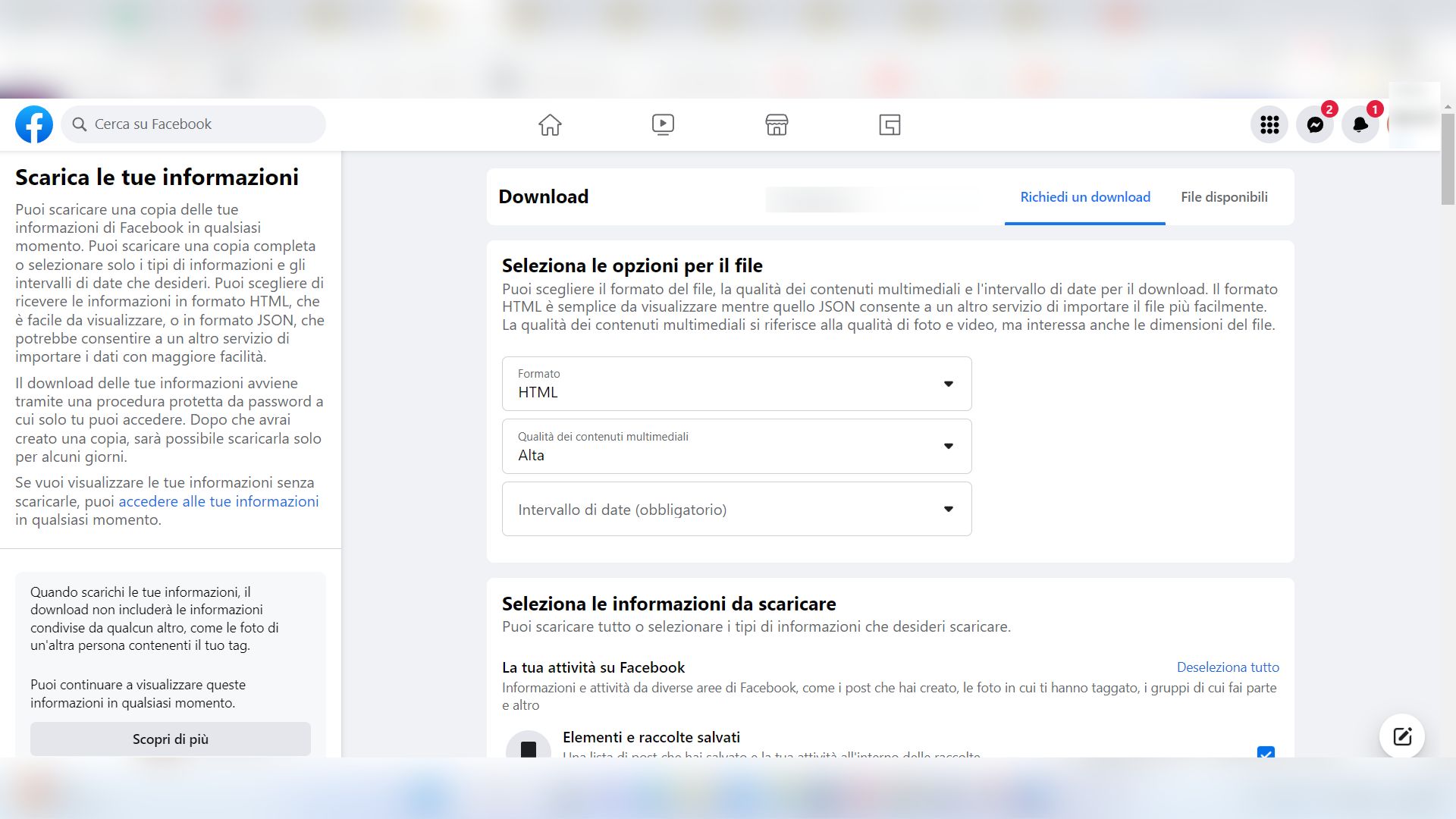Open the notifications bell icon

pos(1360,124)
